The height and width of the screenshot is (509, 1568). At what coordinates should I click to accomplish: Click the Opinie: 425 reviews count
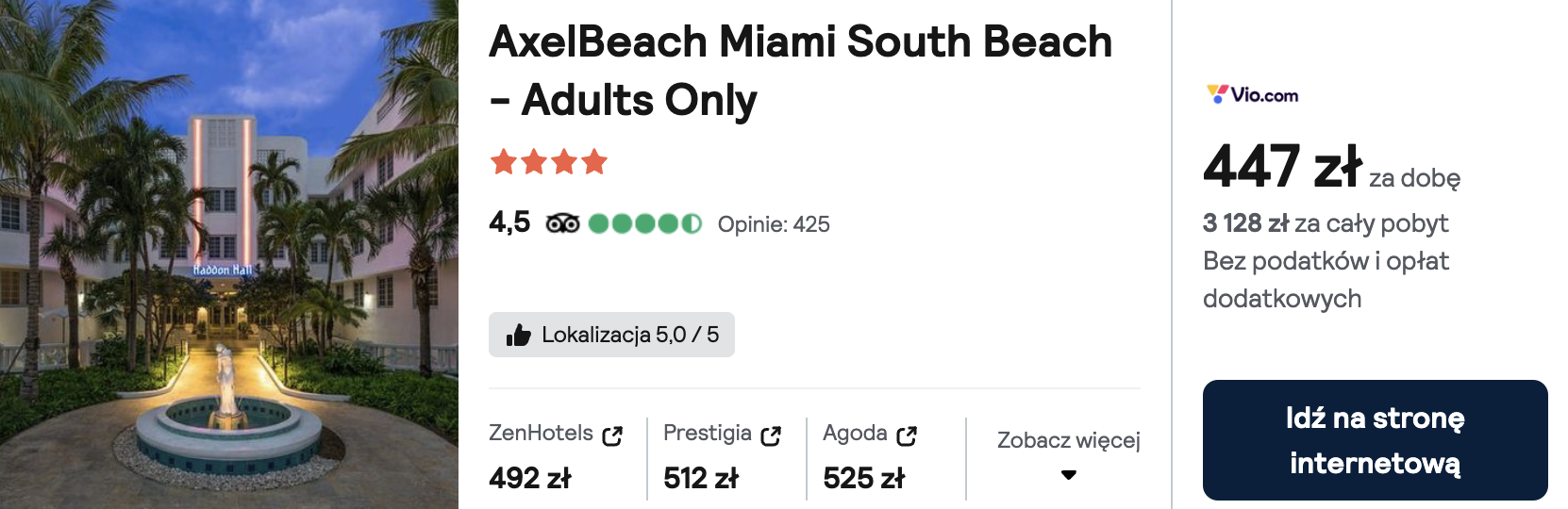click(774, 224)
